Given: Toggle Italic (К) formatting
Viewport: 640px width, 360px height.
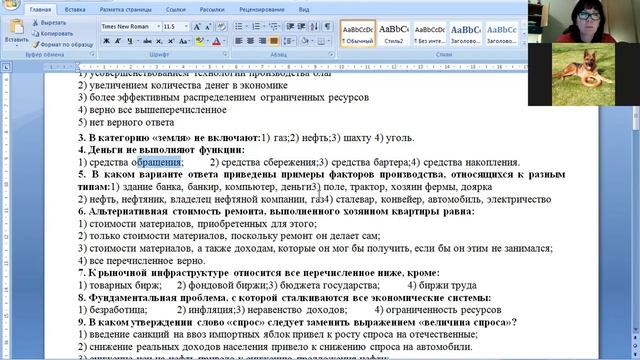Looking at the screenshot, I should click(x=118, y=41).
